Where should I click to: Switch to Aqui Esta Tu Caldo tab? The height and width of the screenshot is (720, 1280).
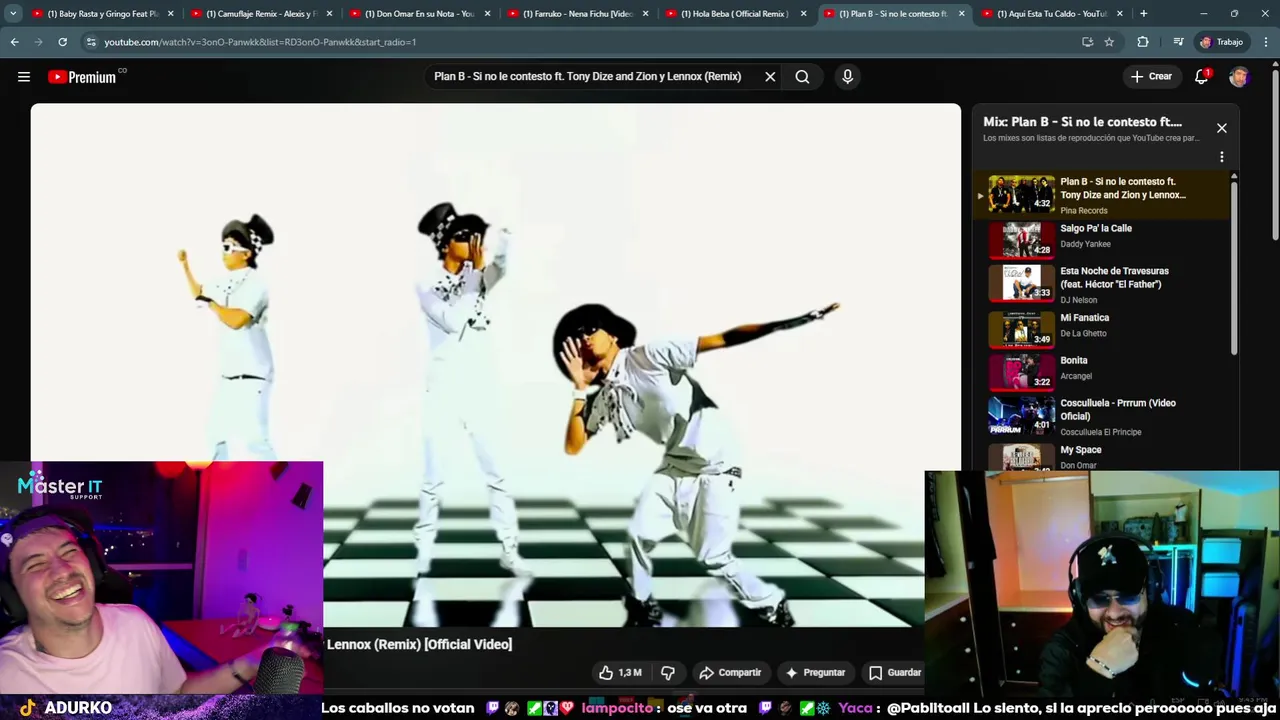coord(1052,14)
